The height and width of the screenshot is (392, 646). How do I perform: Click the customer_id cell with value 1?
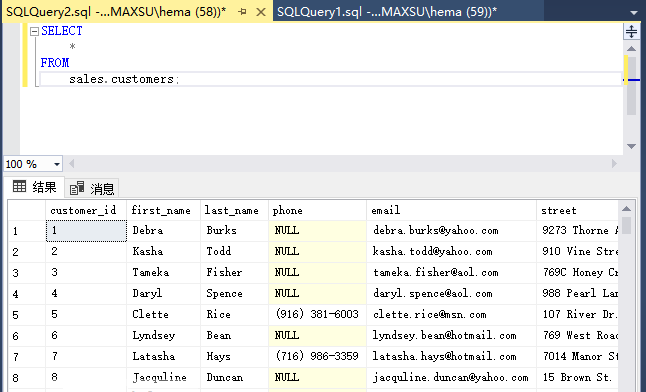coord(86,231)
